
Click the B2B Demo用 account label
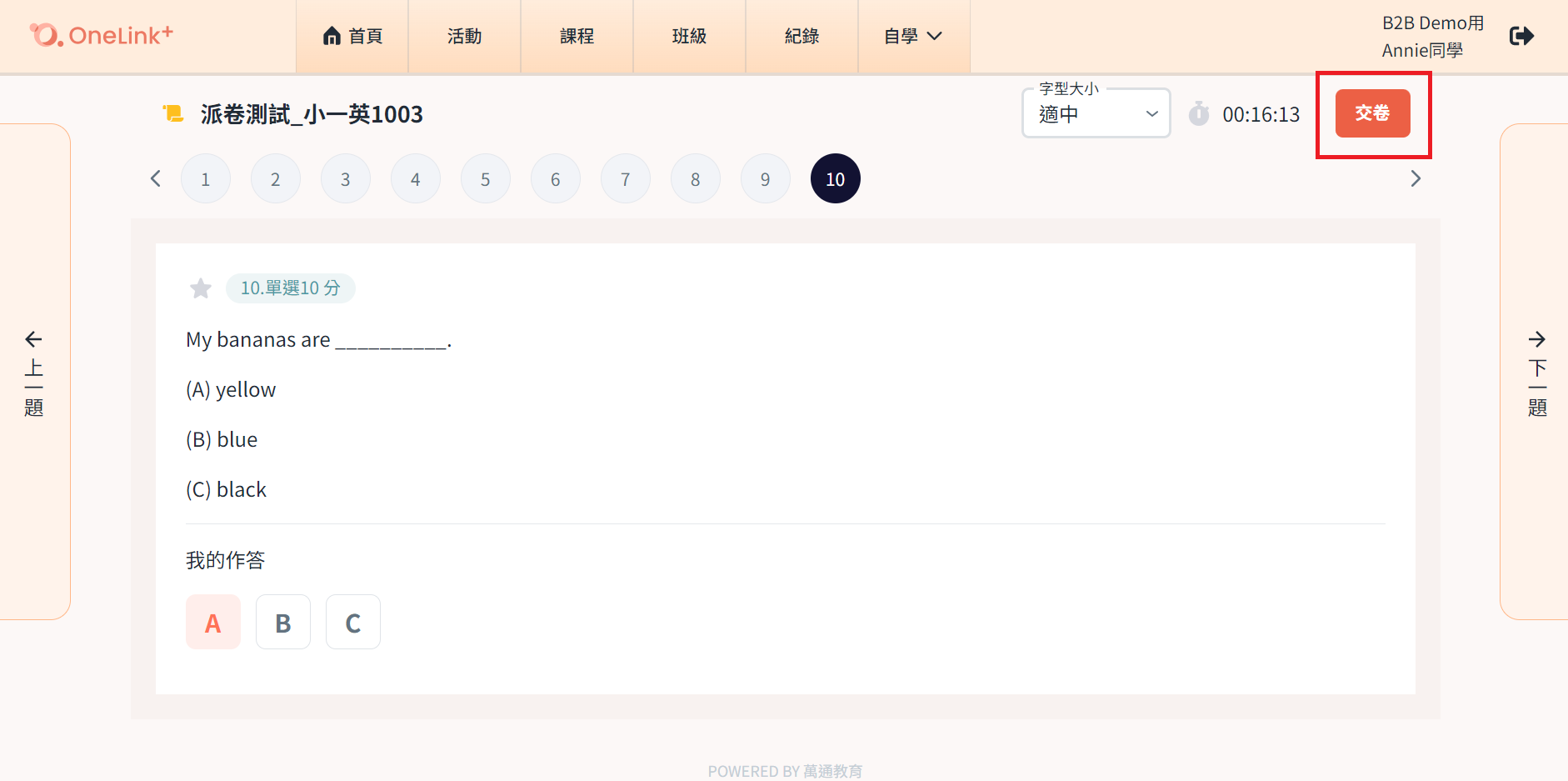coord(1433,23)
